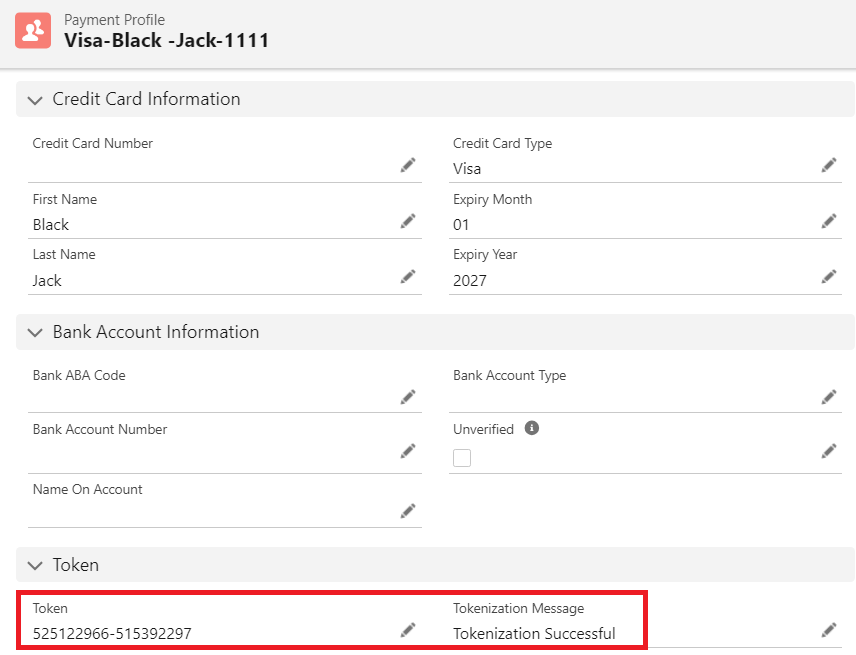Edit the Tokenization Message field
This screenshot has height=655, width=856.
coord(829,629)
